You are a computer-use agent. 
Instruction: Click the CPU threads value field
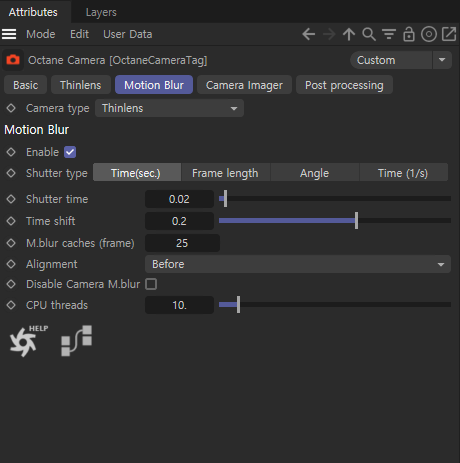tap(179, 305)
